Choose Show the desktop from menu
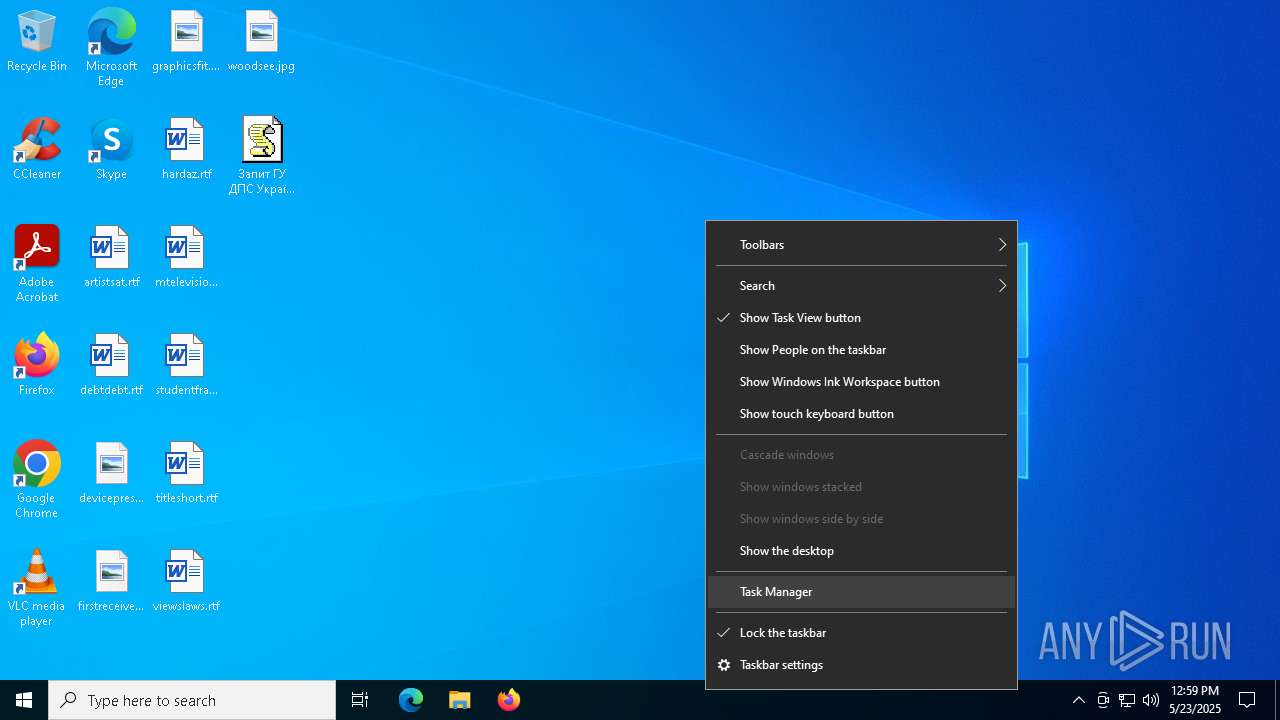This screenshot has width=1280, height=720. click(861, 551)
